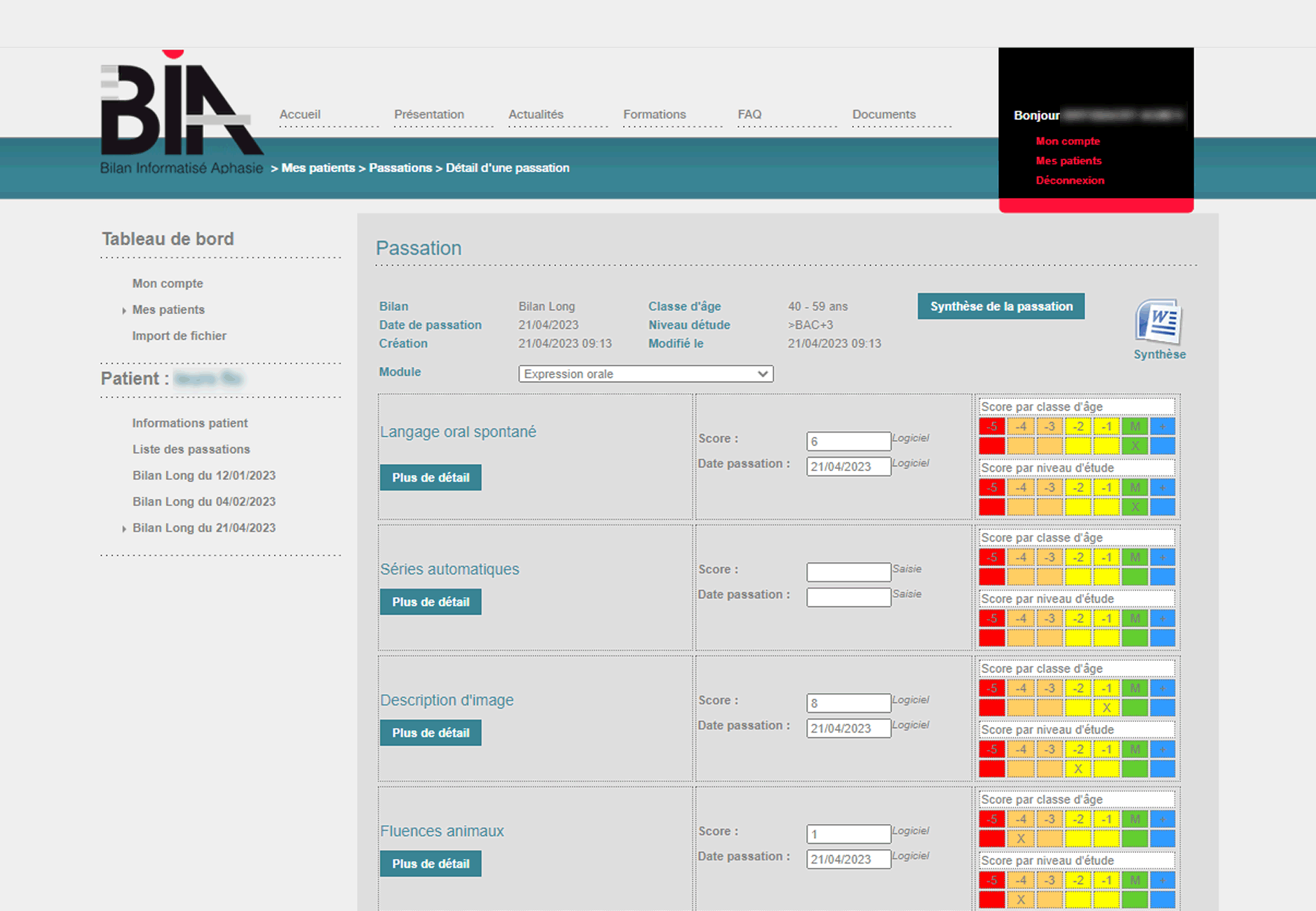Click the Séries automatiques score field
The image size is (1316, 911).
(848, 572)
